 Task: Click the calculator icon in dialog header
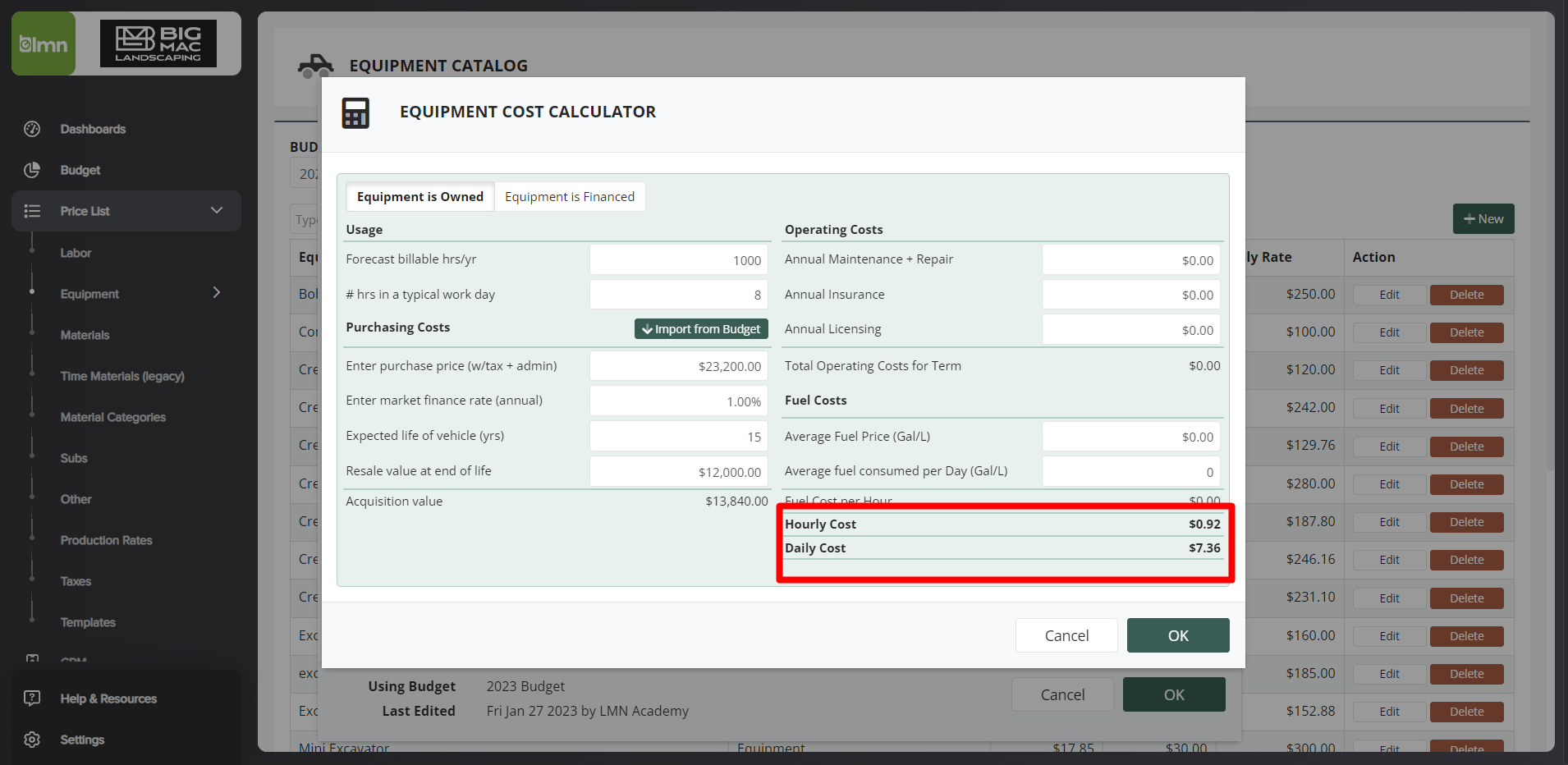coord(355,113)
